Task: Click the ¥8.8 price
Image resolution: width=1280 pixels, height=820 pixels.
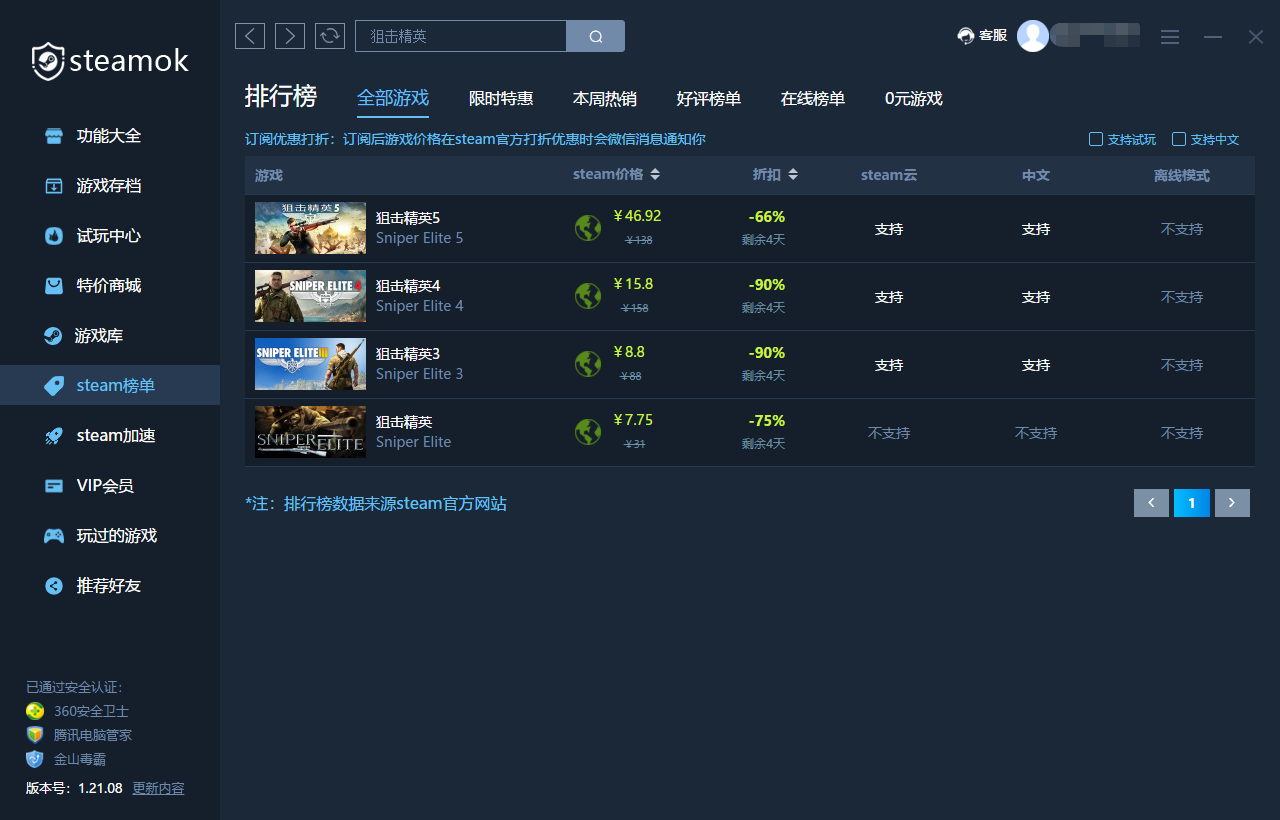Action: (x=629, y=352)
